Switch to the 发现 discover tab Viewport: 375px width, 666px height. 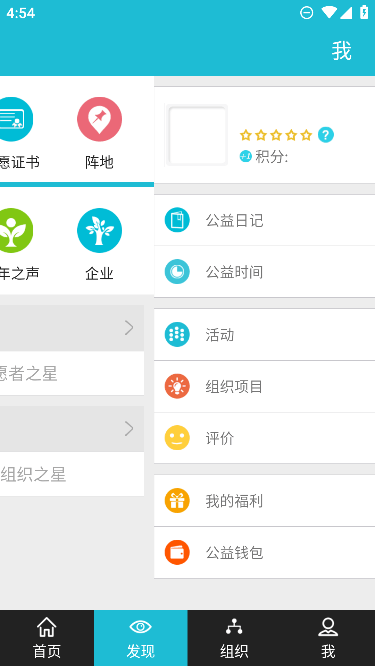click(x=141, y=638)
